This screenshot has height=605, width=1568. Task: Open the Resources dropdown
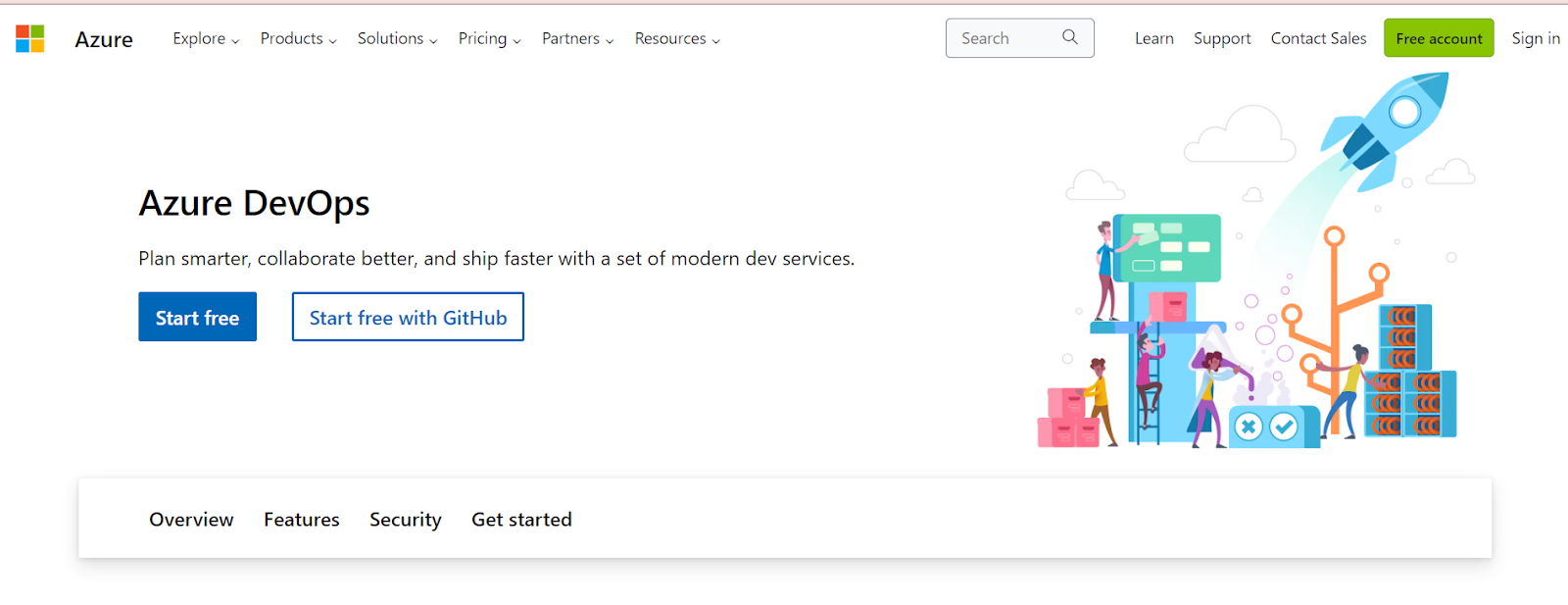click(677, 39)
